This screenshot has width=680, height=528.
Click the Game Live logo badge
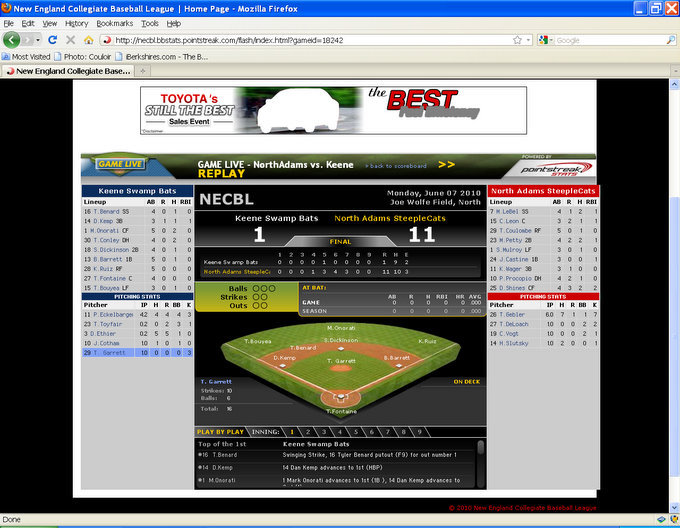tap(117, 164)
